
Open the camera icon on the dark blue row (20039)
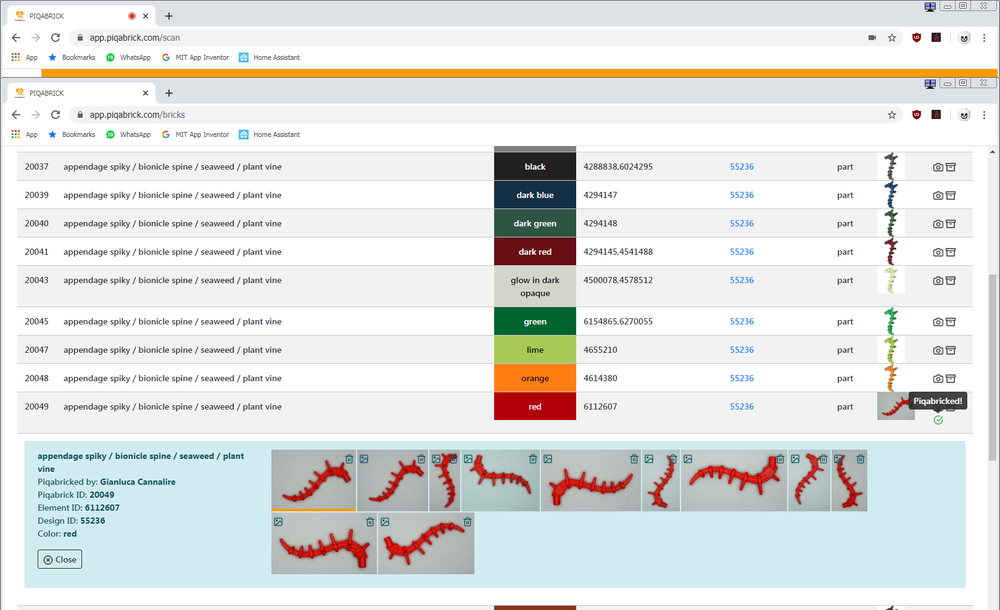[938, 195]
